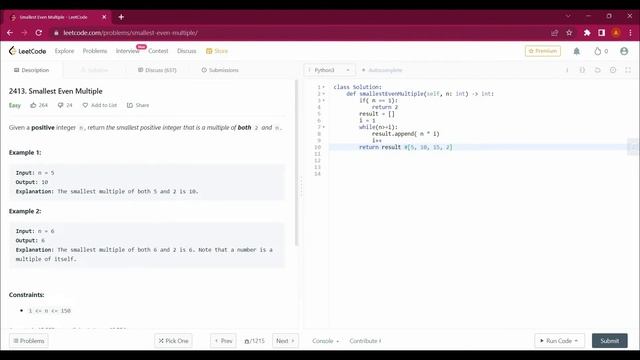Click the browser address bar

click(302, 33)
